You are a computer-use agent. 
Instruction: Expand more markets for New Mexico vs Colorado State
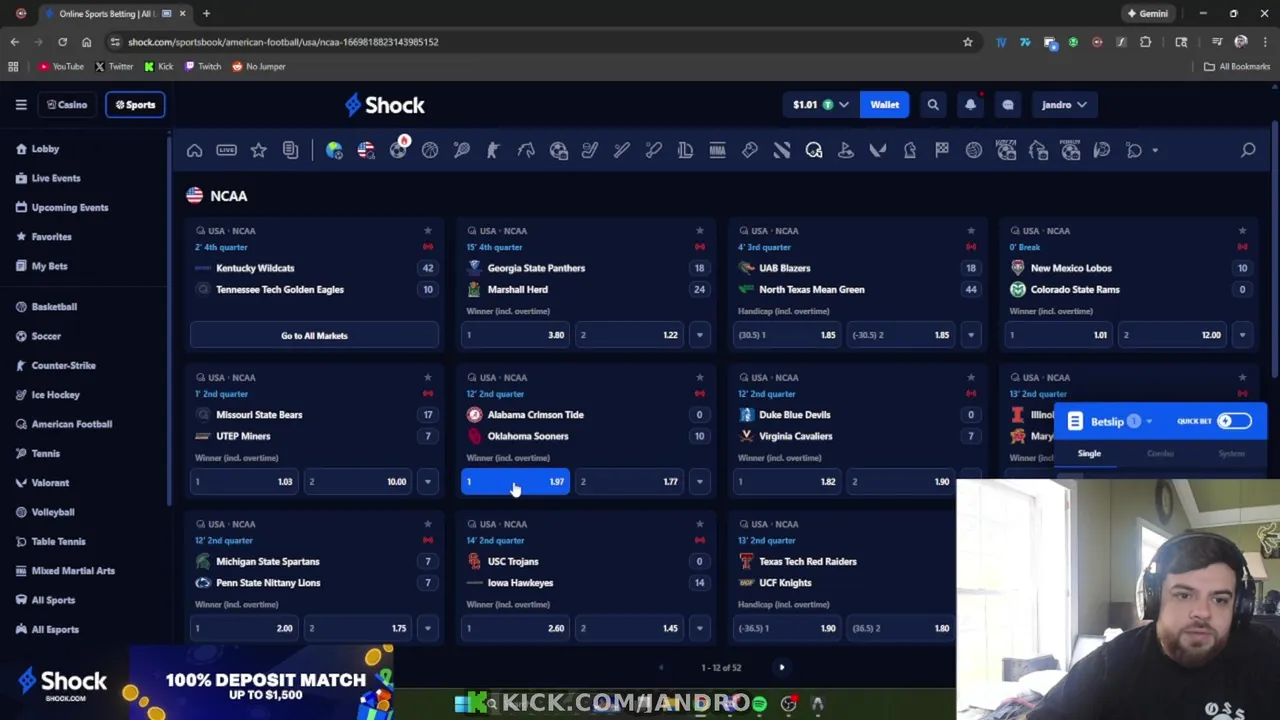[1242, 335]
